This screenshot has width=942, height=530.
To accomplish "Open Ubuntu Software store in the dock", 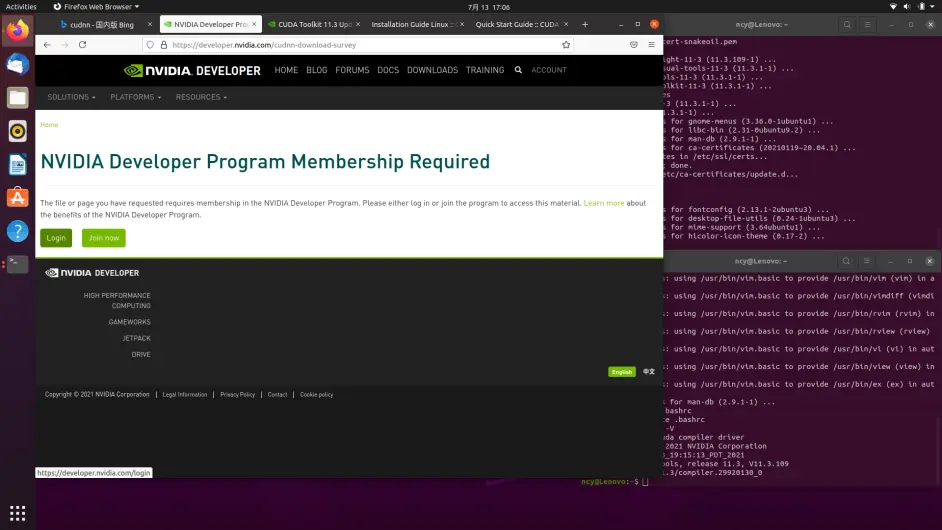I will click(x=17, y=198).
